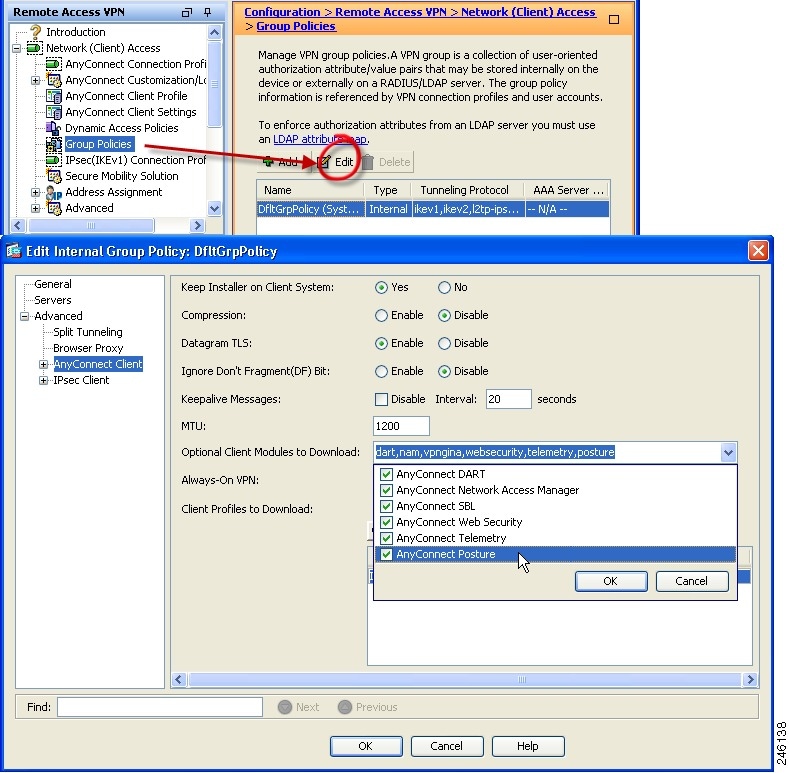This screenshot has width=789, height=773.
Task: Set Keep Installer on Client System to Yes
Action: point(381,287)
